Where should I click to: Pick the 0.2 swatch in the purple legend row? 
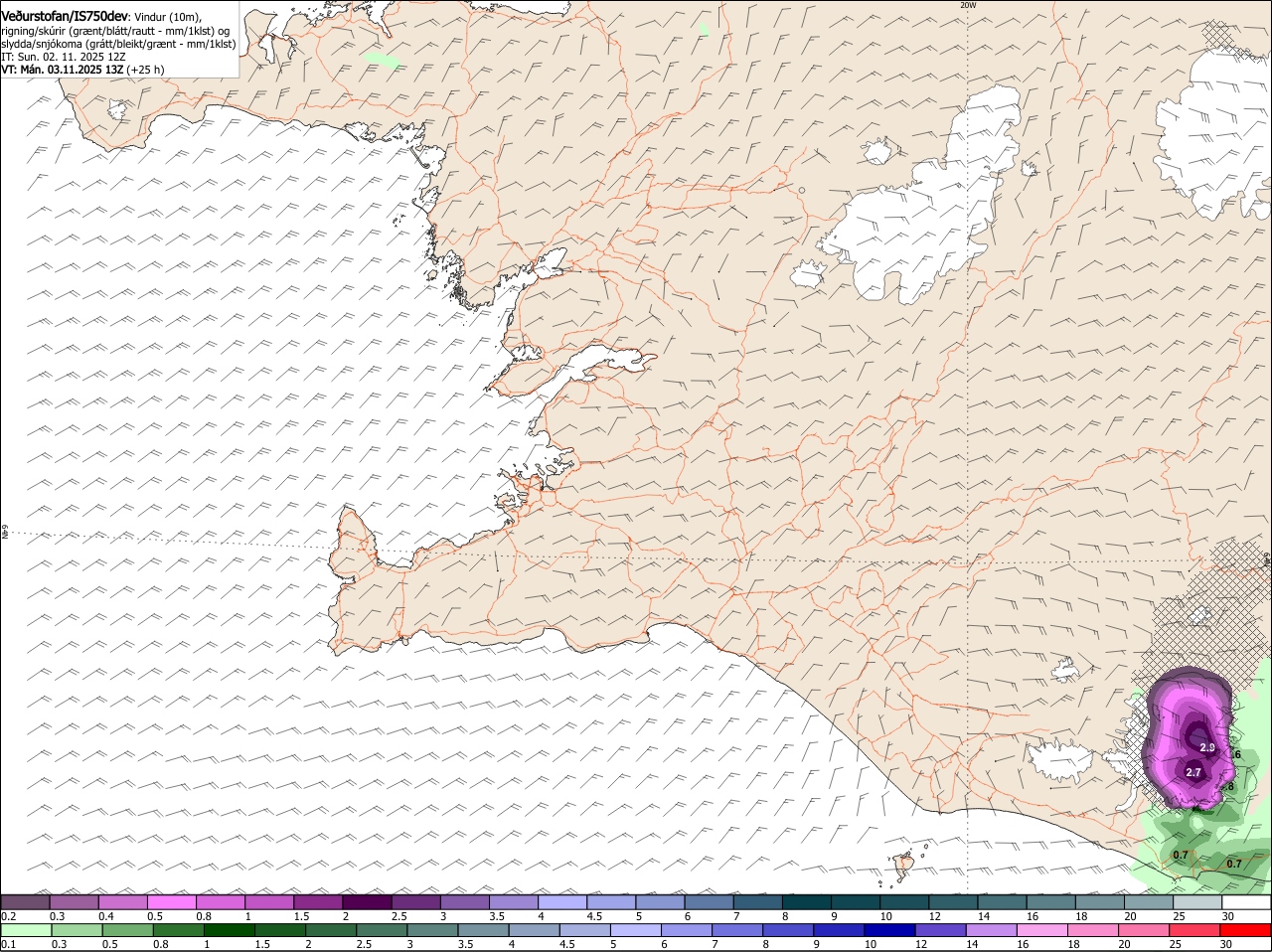click(25, 902)
